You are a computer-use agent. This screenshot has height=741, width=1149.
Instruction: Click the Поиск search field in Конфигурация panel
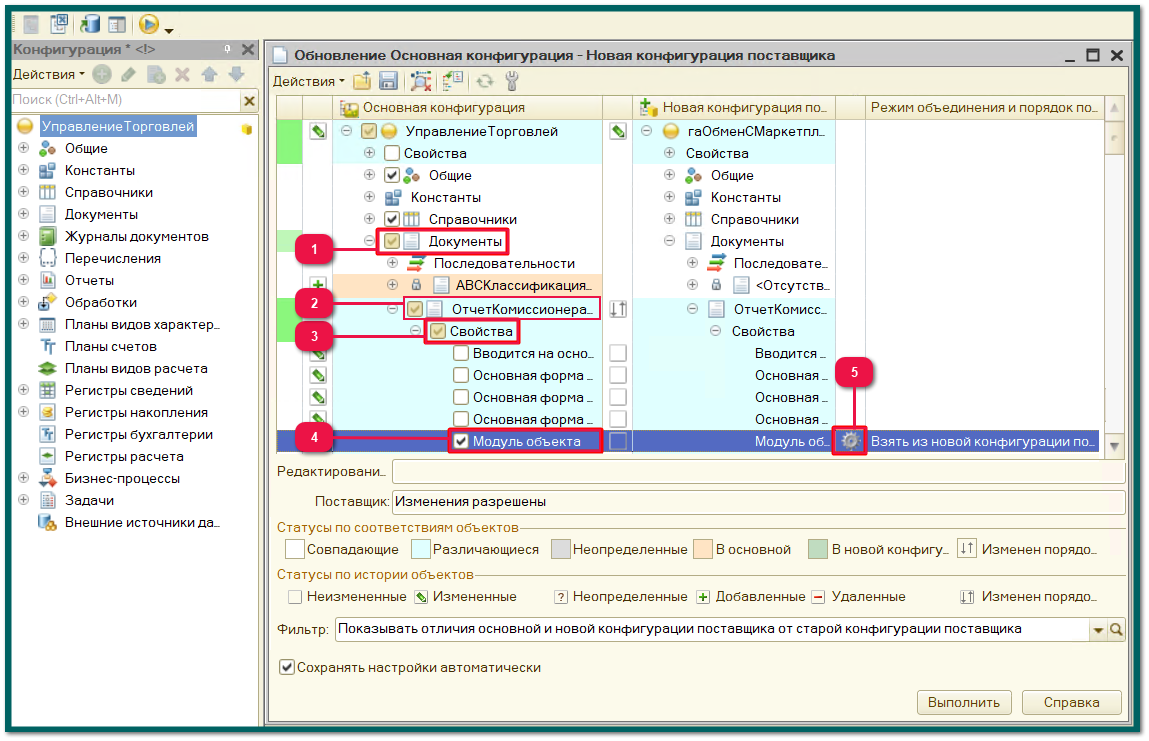[126, 100]
